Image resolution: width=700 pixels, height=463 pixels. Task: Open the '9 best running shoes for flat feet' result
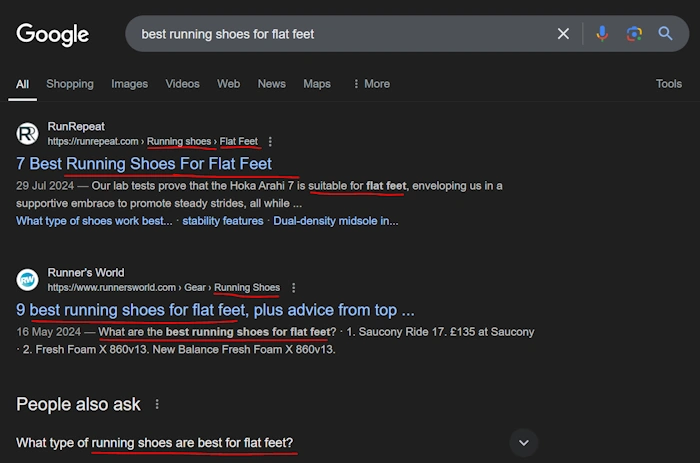[x=215, y=310]
